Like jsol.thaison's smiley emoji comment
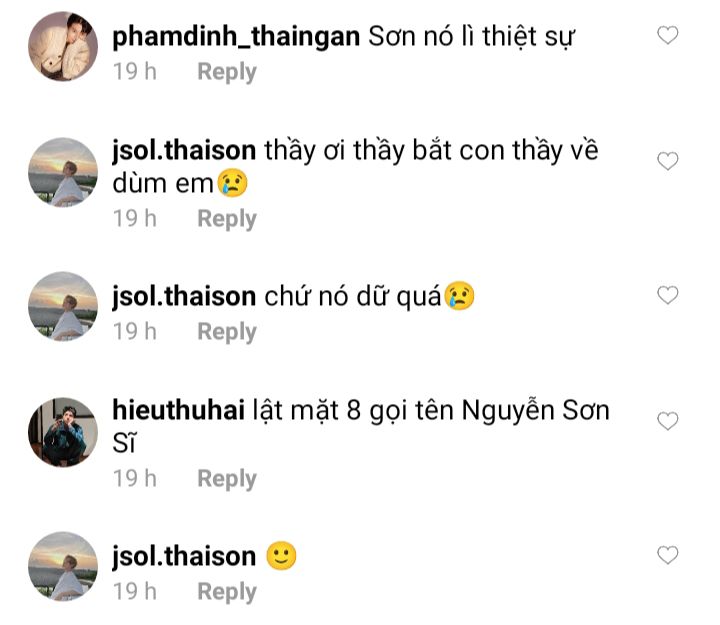Screen dimensions: 720x625 [667, 555]
